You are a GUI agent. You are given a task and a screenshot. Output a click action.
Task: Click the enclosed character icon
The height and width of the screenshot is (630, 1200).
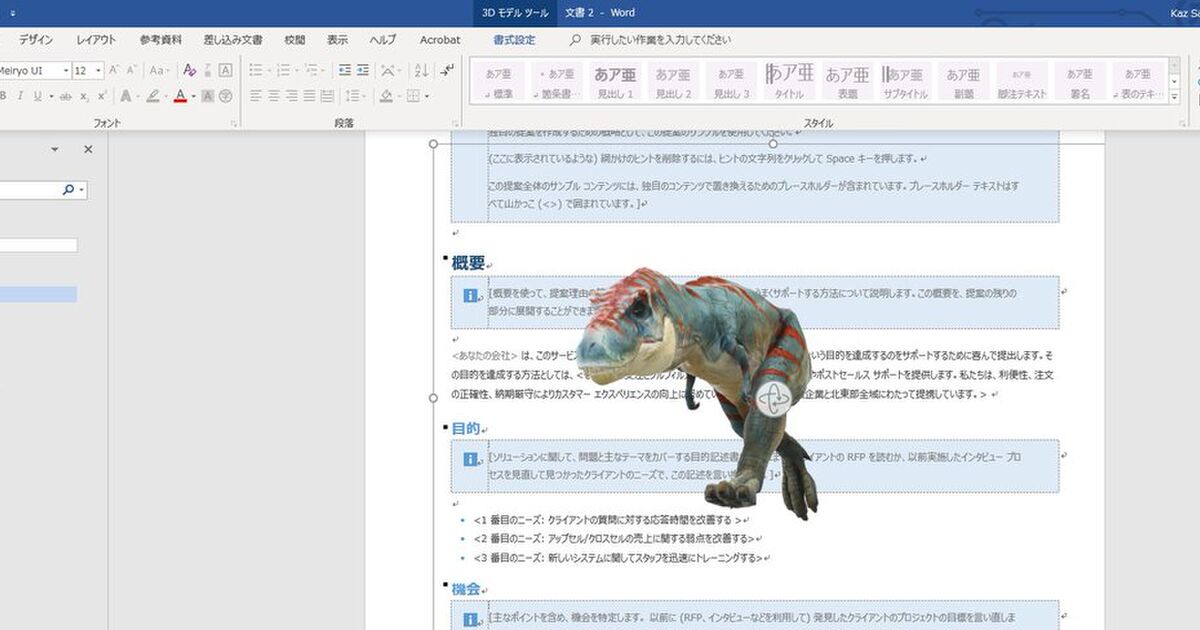coord(225,96)
